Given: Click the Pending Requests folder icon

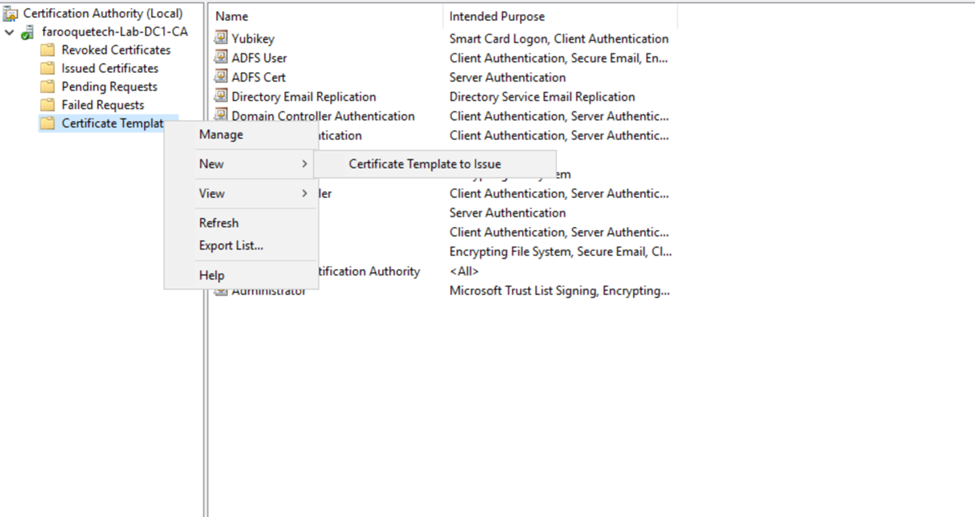Looking at the screenshot, I should [47, 87].
